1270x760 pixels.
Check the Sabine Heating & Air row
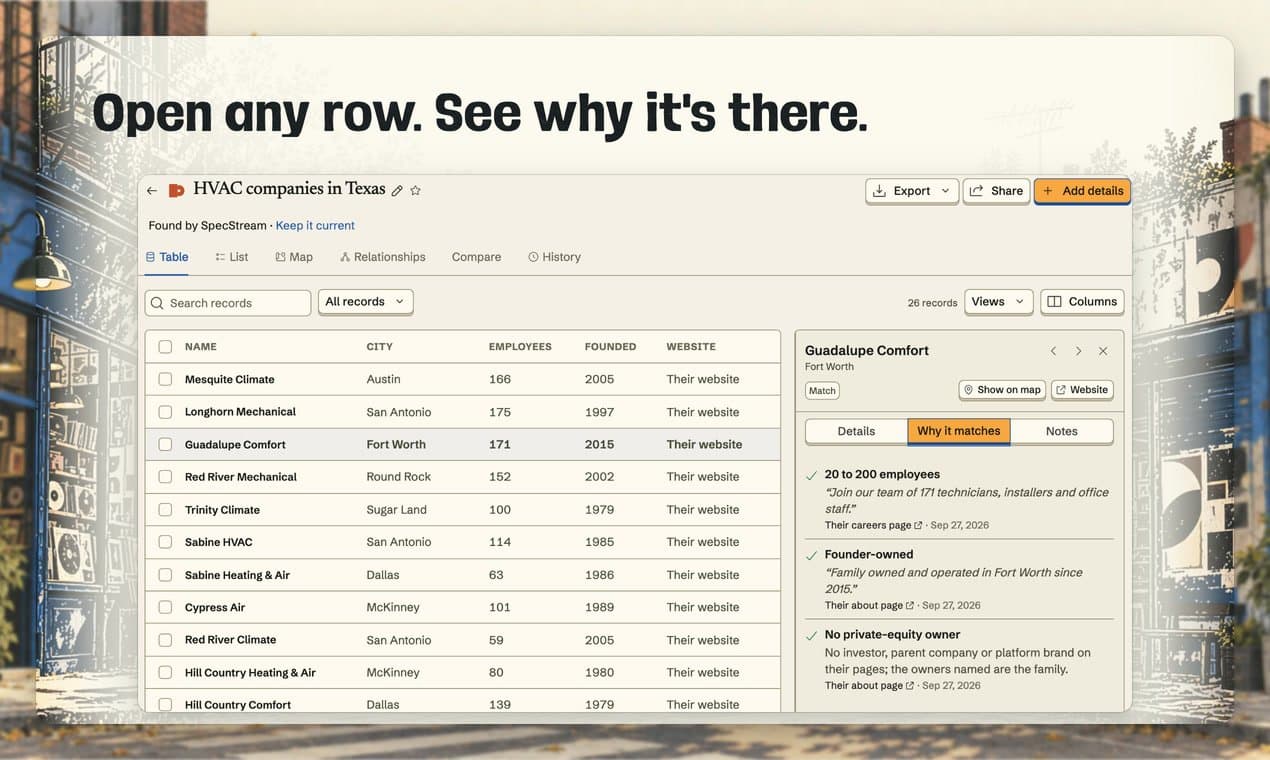pos(165,575)
